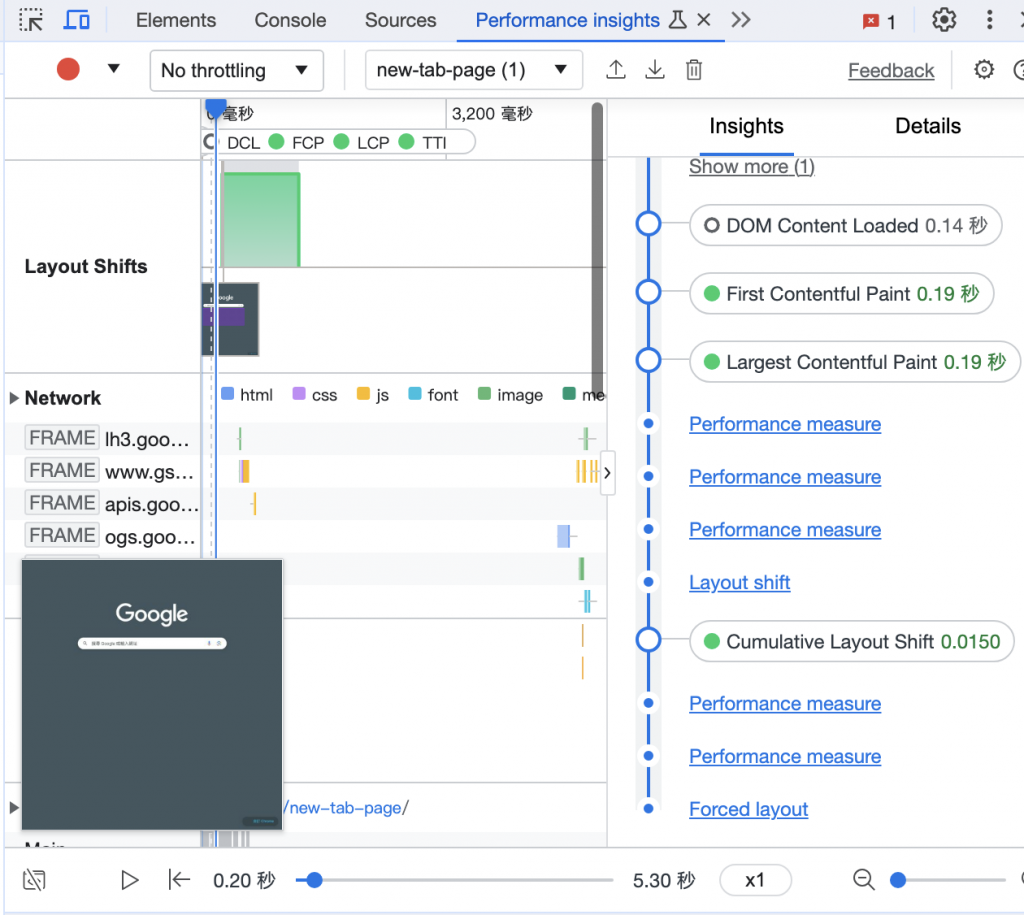Open the Sources tab
The height and width of the screenshot is (915, 1024).
(x=400, y=20)
